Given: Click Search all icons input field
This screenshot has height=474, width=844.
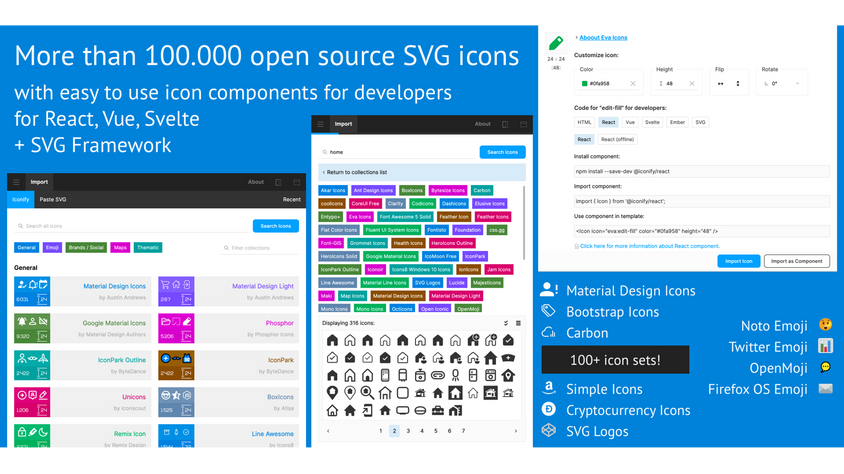Looking at the screenshot, I should point(132,226).
